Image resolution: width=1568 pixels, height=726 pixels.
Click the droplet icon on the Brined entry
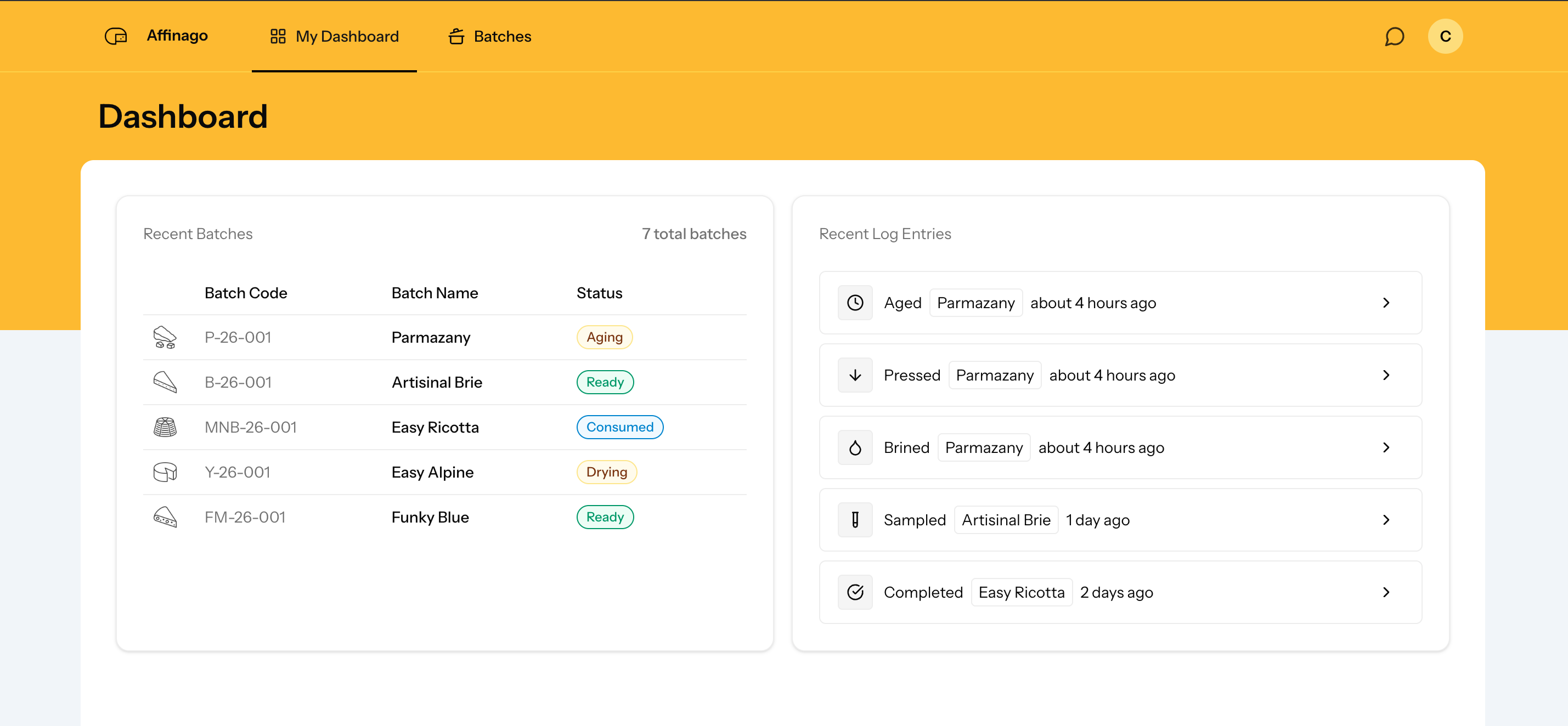[x=855, y=447]
